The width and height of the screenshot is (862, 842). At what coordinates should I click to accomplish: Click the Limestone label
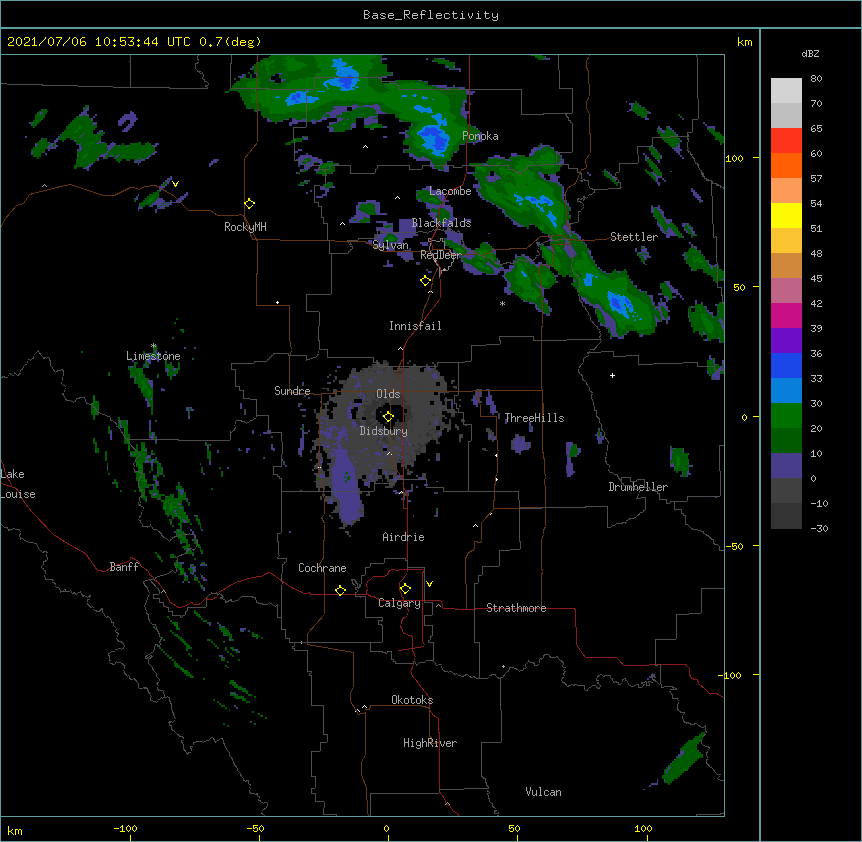[153, 356]
